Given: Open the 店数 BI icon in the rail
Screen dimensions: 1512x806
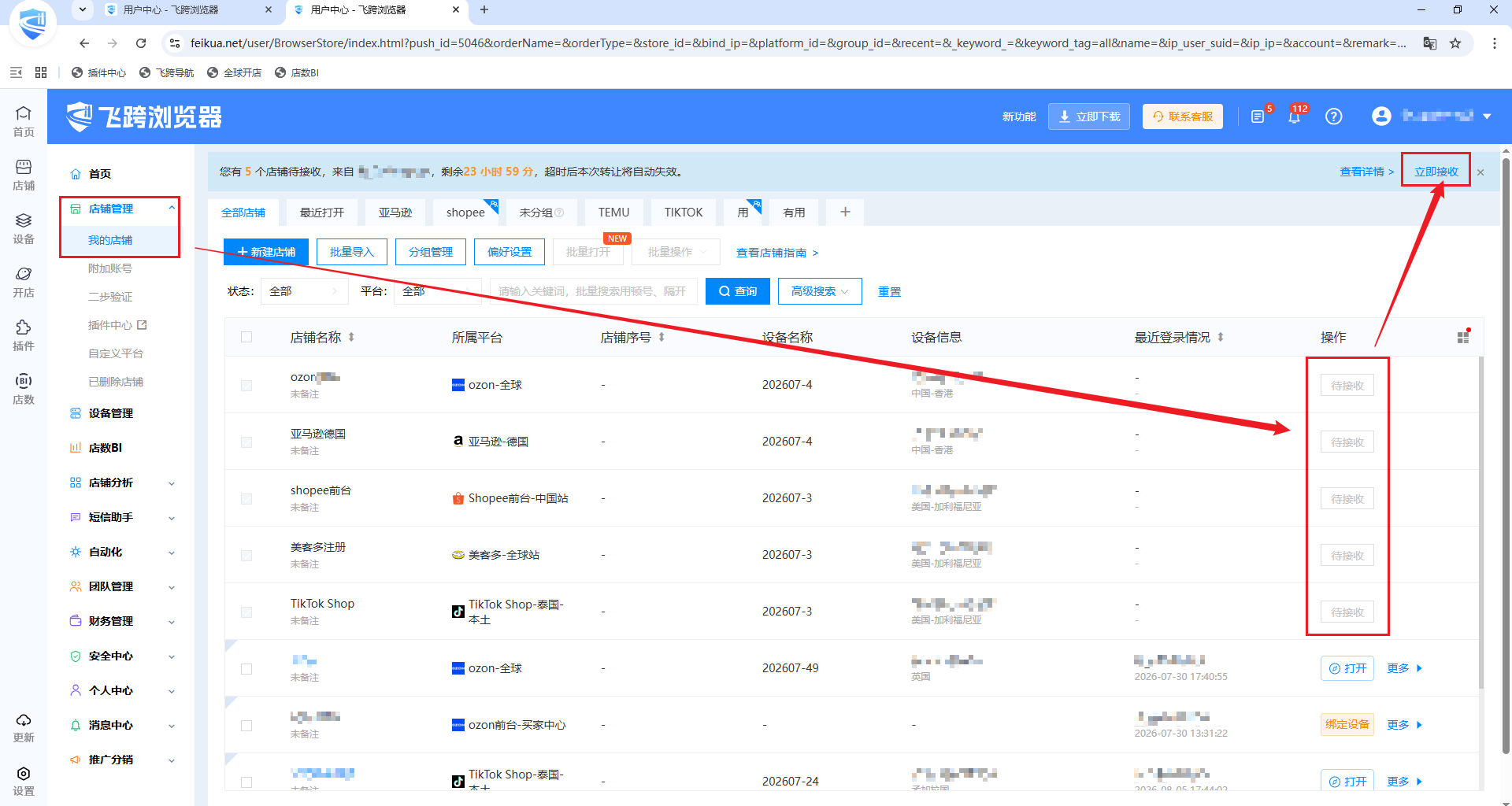Looking at the screenshot, I should [24, 389].
